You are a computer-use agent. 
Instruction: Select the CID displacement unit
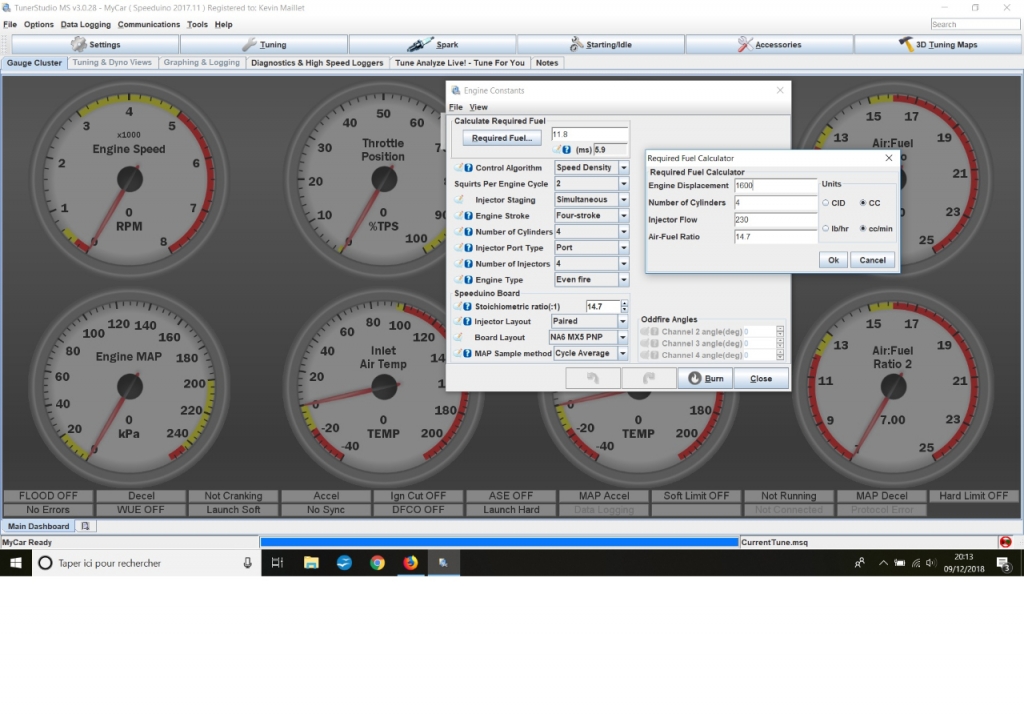pyautogui.click(x=825, y=203)
